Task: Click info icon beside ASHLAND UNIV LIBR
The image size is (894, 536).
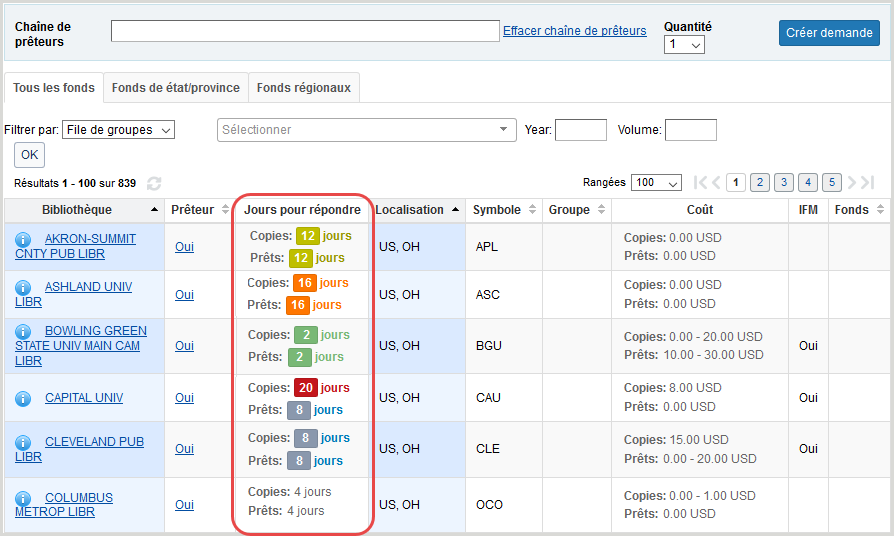Action: pos(23,287)
